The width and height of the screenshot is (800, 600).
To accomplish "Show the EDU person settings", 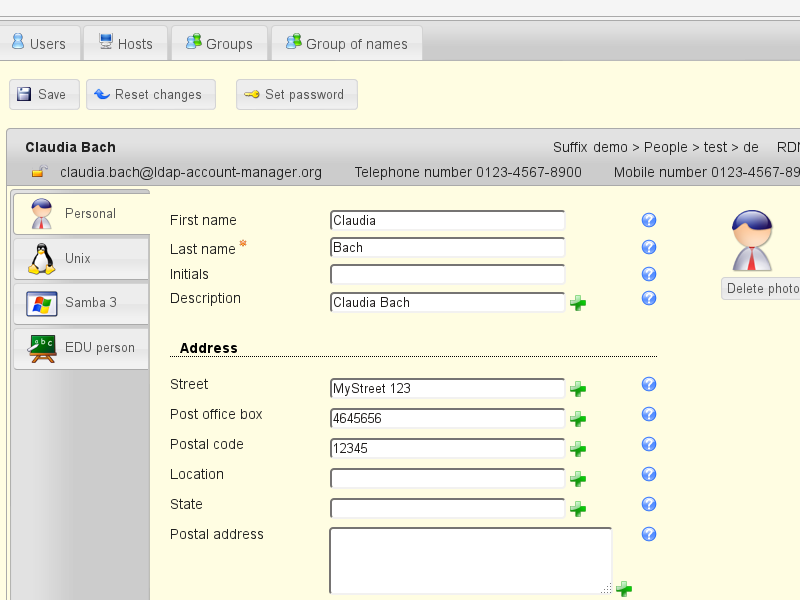I will pos(81,348).
